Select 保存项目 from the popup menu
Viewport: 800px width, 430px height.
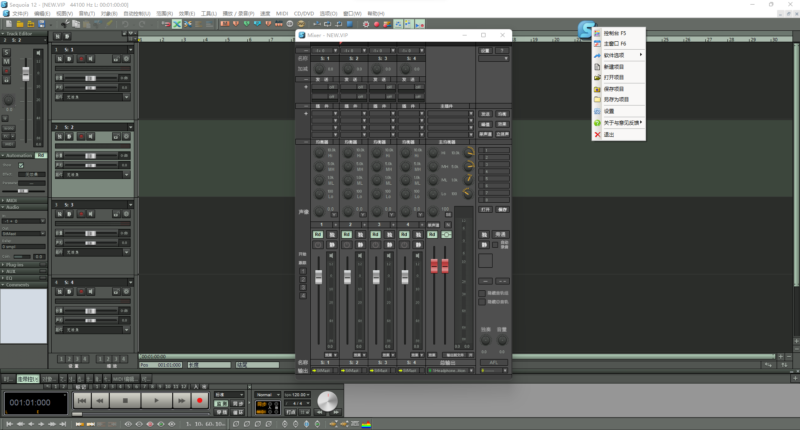tap(617, 89)
